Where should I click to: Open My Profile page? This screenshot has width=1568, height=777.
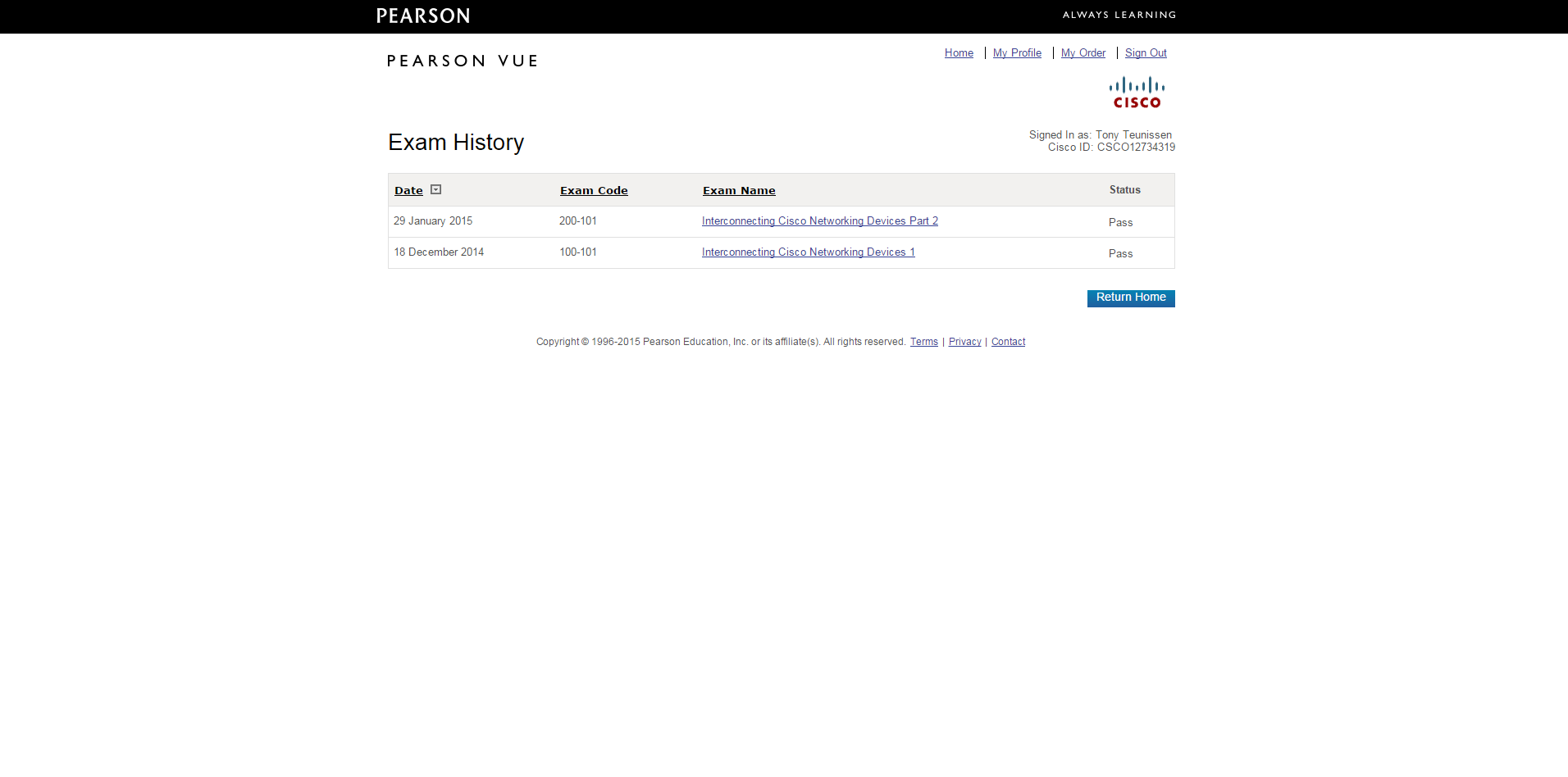[x=1017, y=53]
